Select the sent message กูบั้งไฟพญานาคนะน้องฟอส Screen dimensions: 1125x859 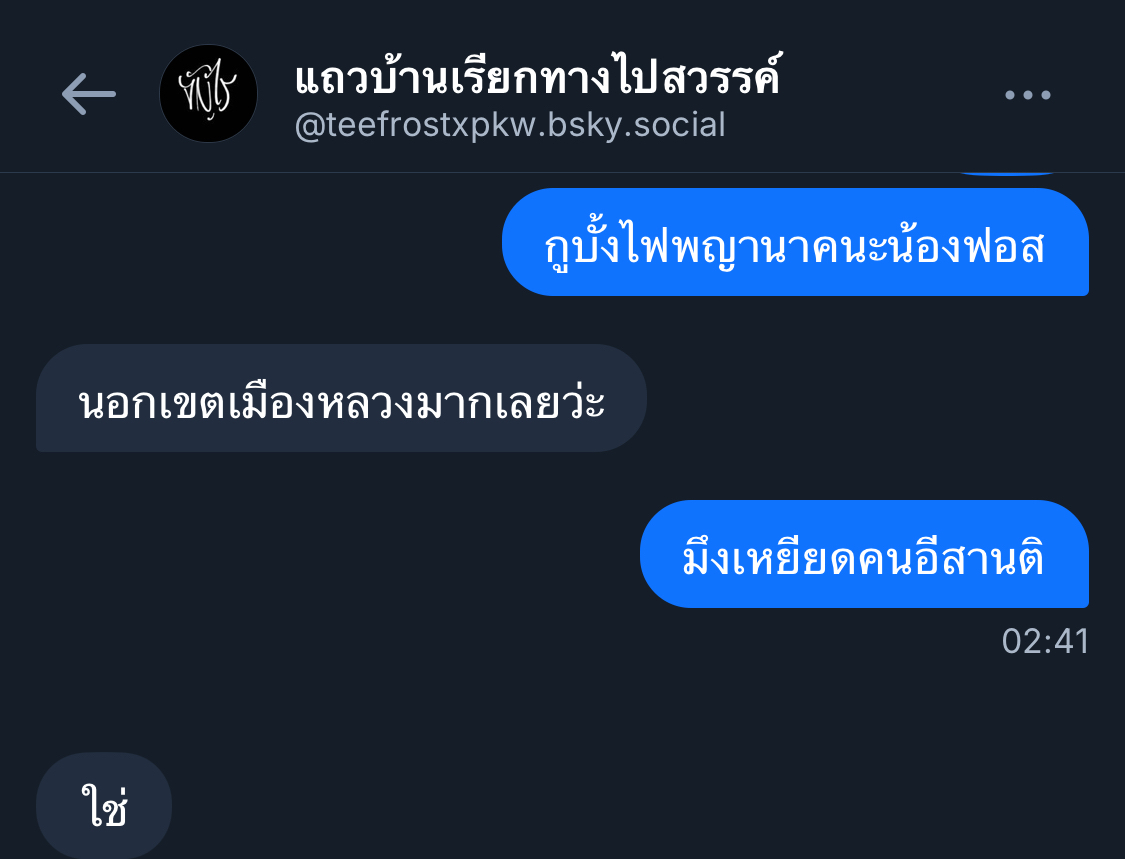point(795,242)
